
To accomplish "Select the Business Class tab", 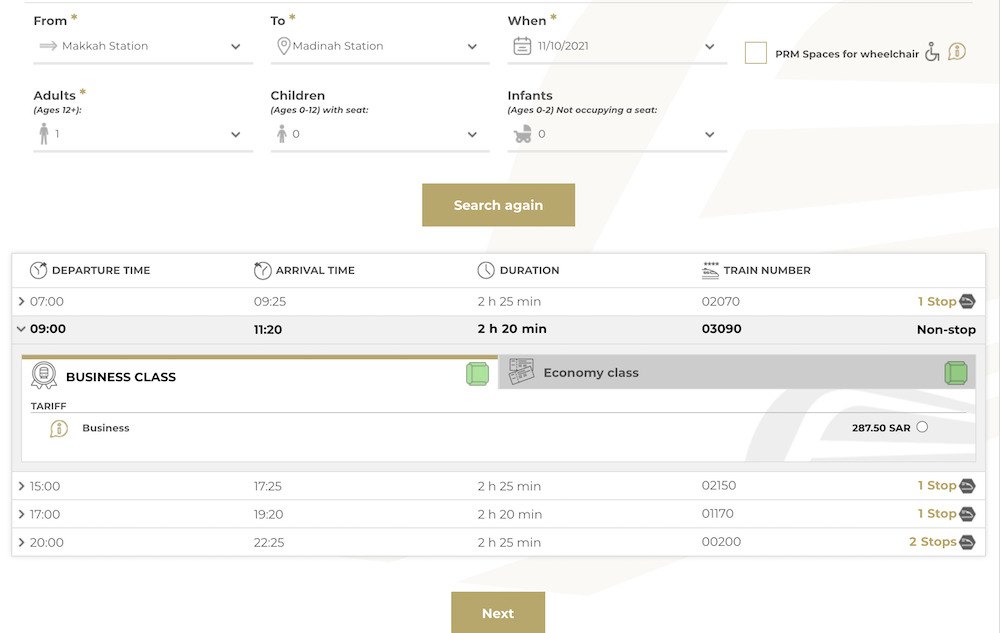I will point(121,377).
